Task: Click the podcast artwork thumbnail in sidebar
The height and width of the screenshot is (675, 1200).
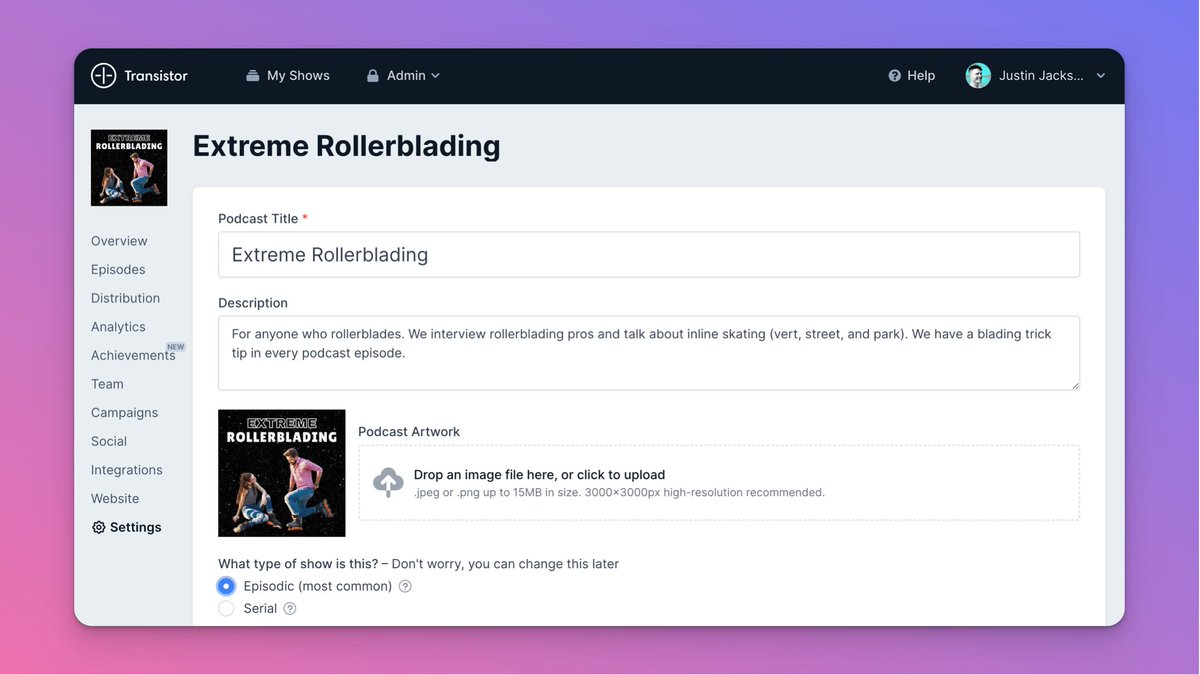Action: pyautogui.click(x=129, y=168)
